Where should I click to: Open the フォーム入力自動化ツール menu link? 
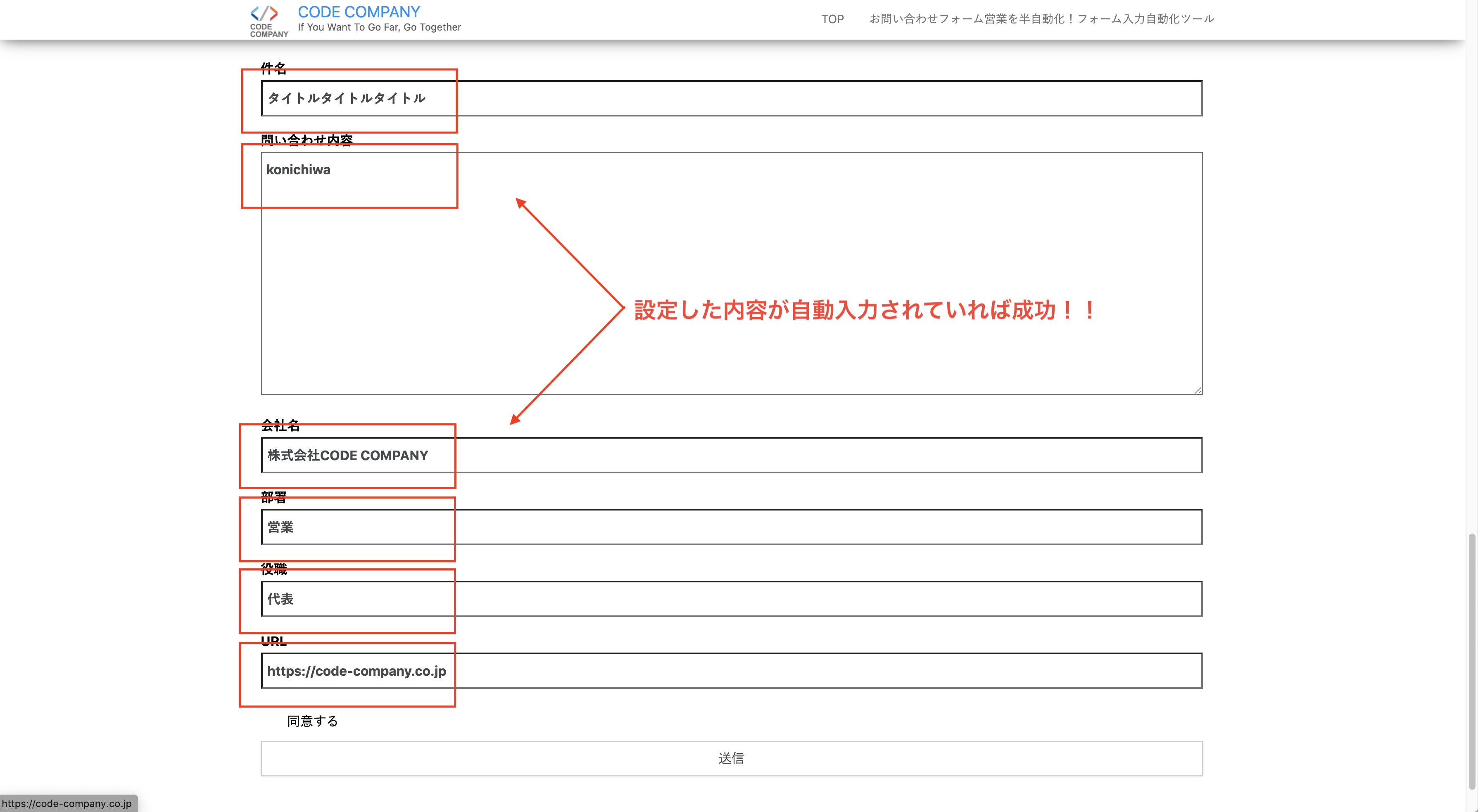[1041, 19]
